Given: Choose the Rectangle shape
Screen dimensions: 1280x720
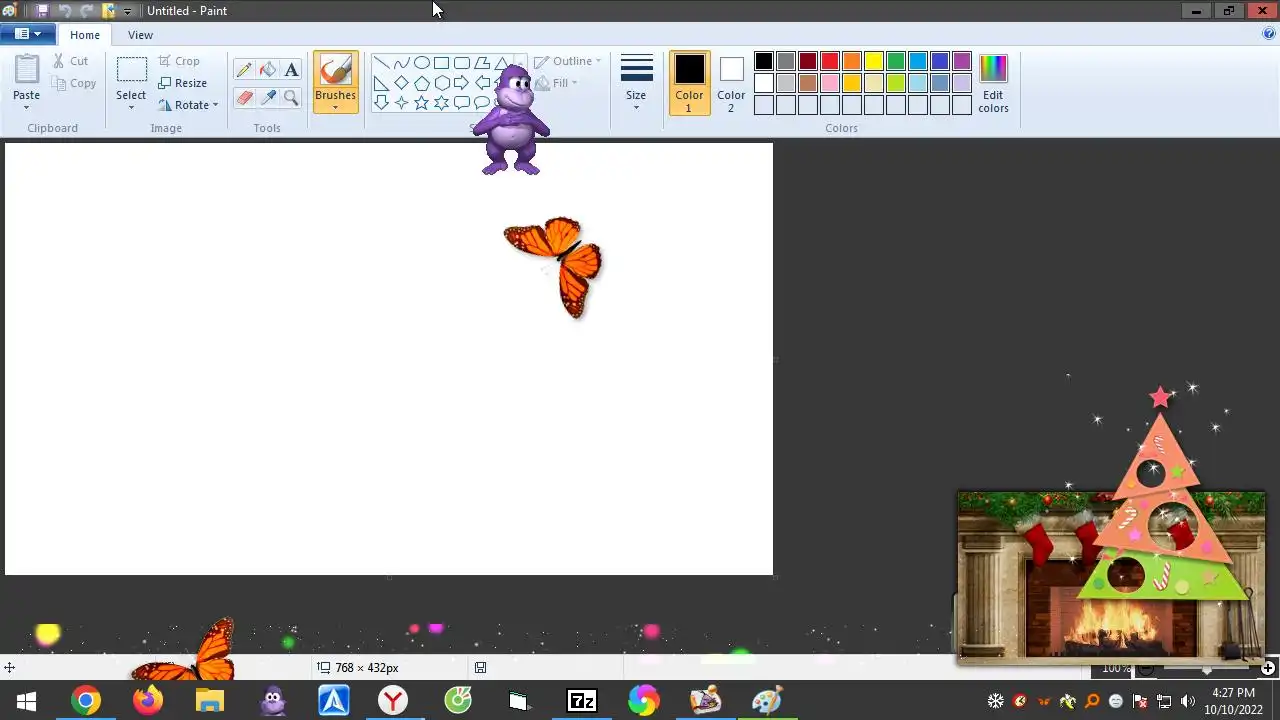Looking at the screenshot, I should tap(441, 62).
